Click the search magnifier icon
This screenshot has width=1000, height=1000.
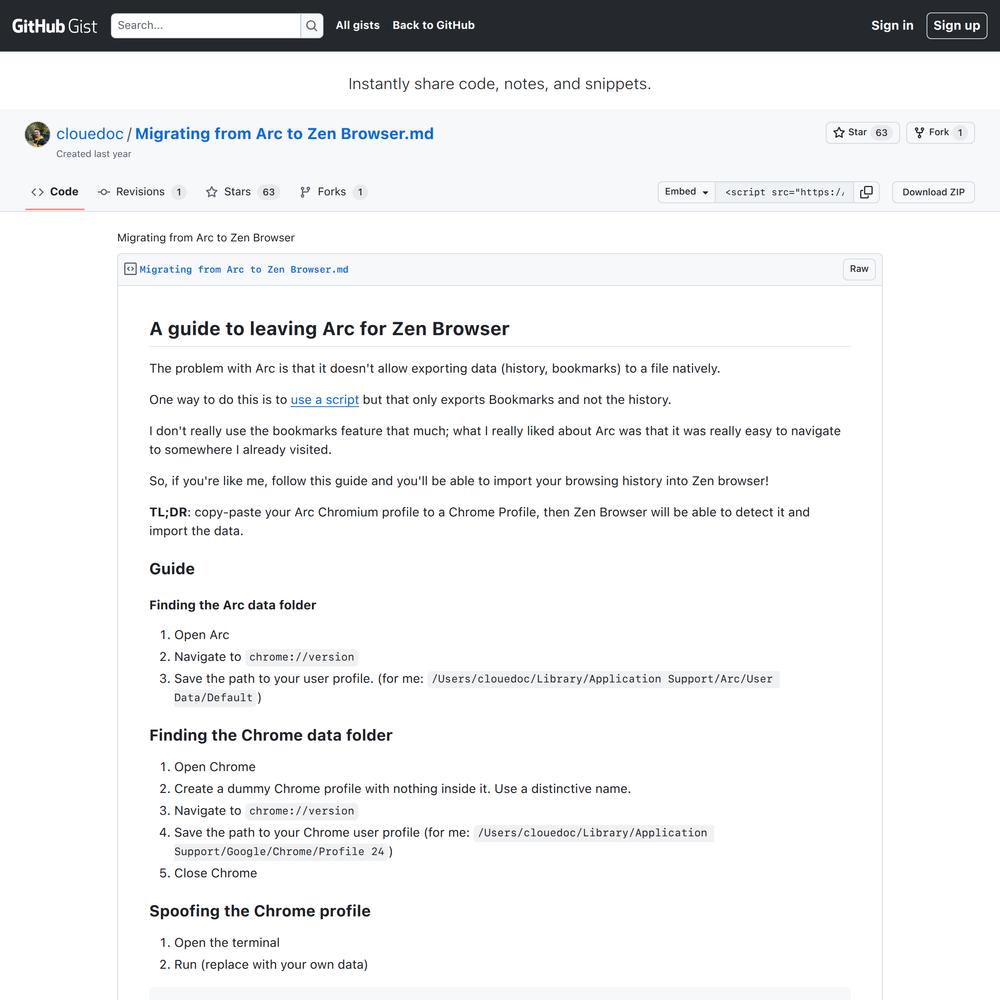point(312,26)
